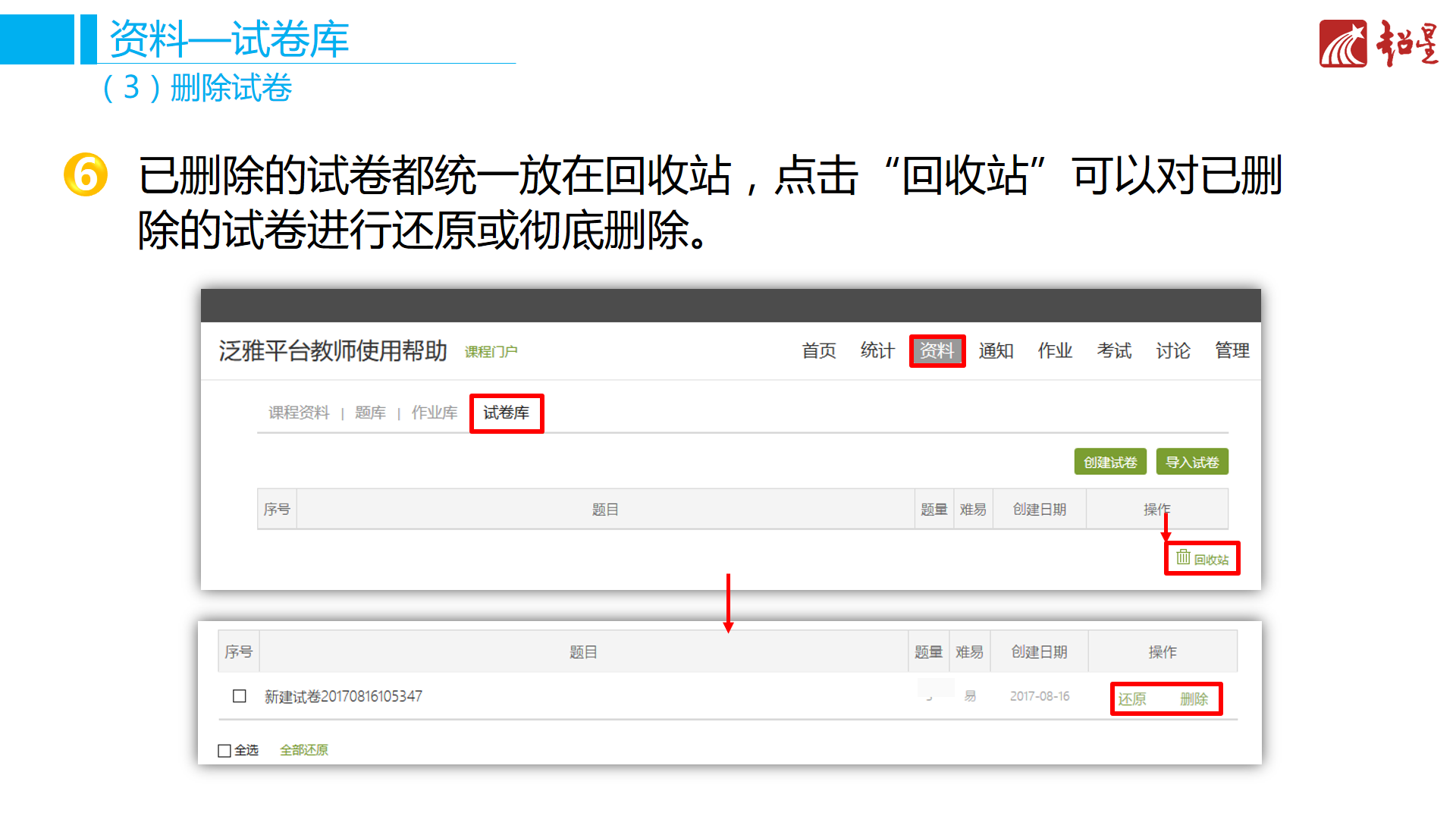Open the 资料 navigation tab
The width and height of the screenshot is (1456, 819).
(937, 351)
